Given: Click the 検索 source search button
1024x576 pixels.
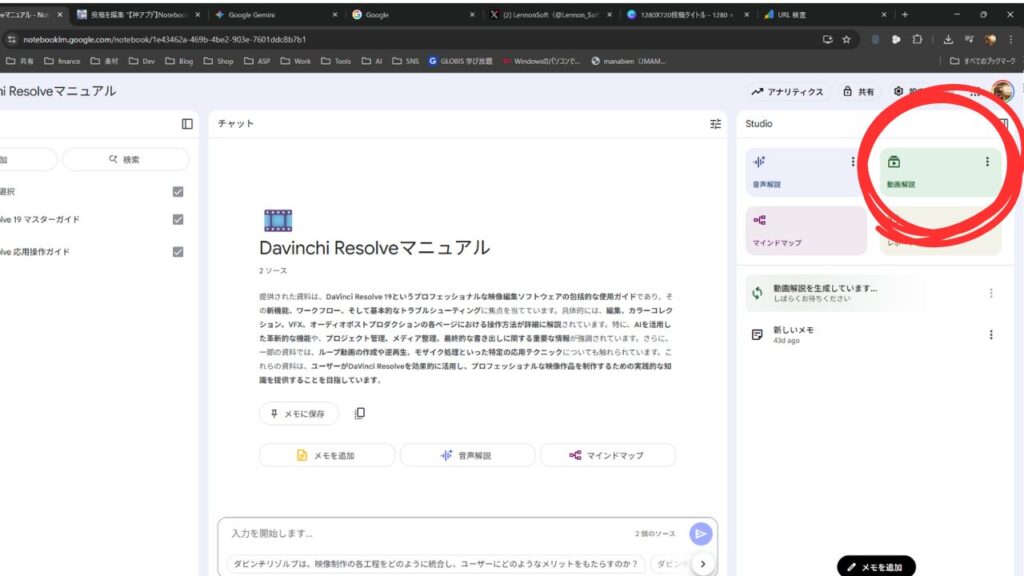Looking at the screenshot, I should [x=125, y=159].
